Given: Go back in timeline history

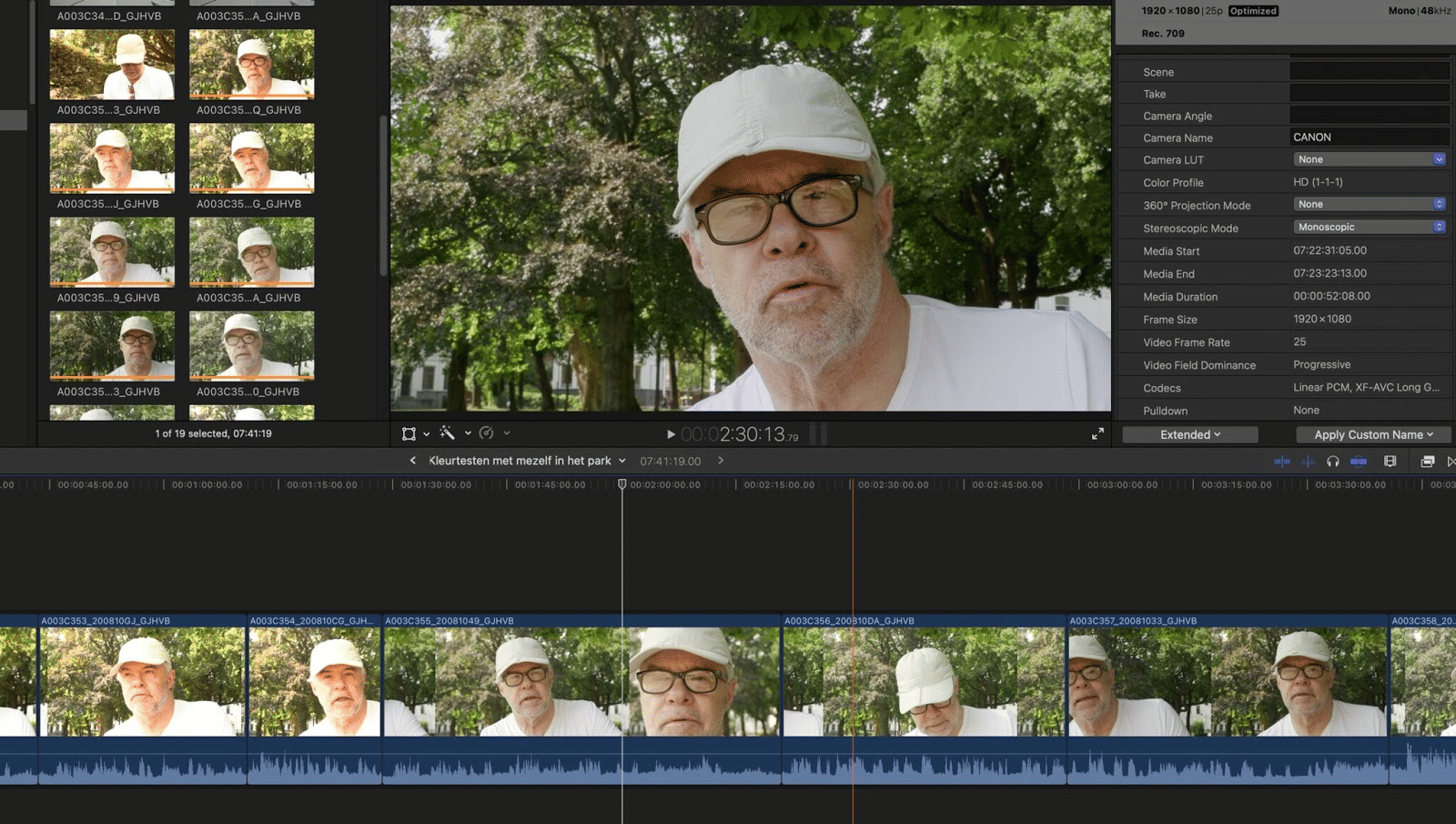Looking at the screenshot, I should (413, 461).
